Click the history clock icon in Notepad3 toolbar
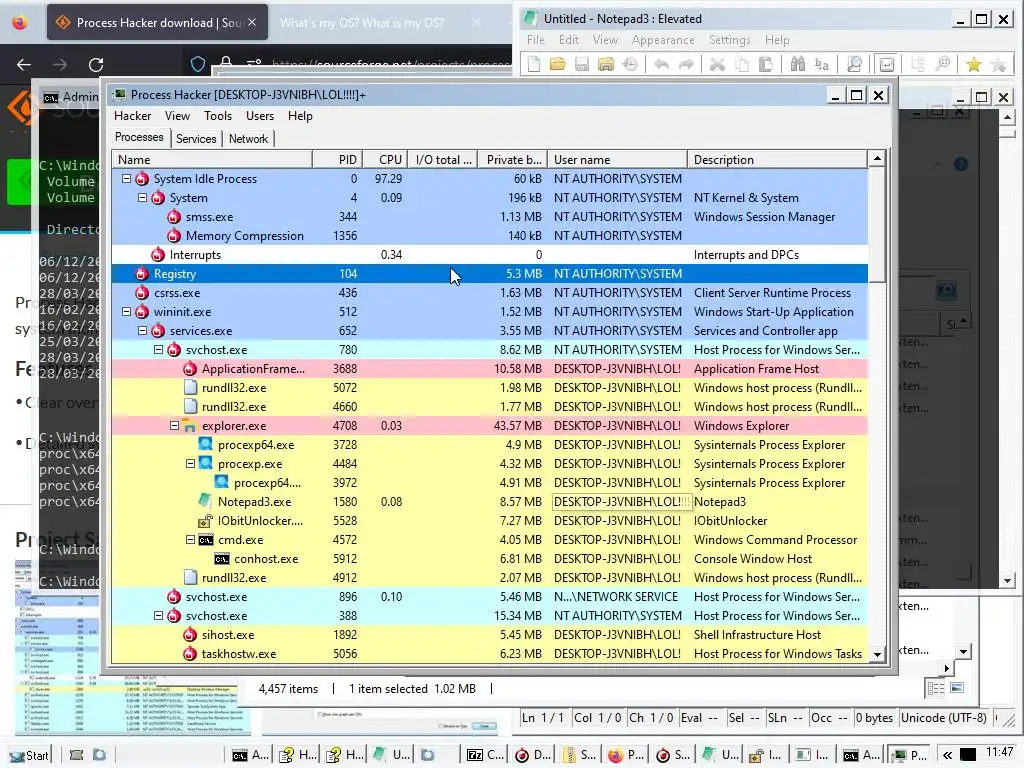This screenshot has height=768, width=1024. pos(630,64)
